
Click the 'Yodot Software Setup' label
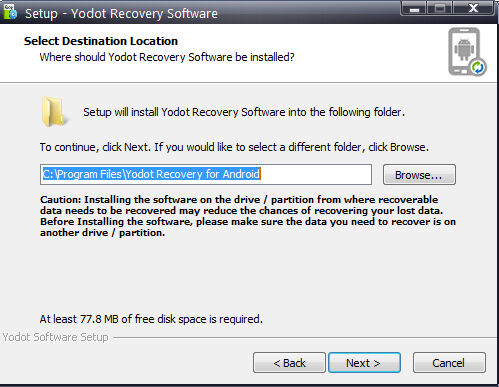[x=55, y=337]
